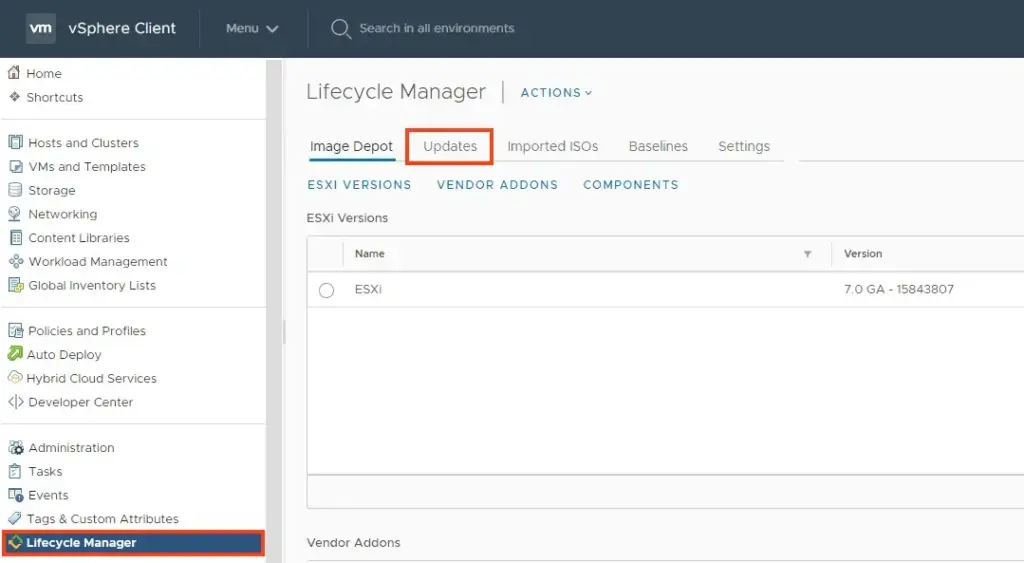Click the Hybrid Cloud Services icon
Screen dimensions: 1024x563
point(15,378)
